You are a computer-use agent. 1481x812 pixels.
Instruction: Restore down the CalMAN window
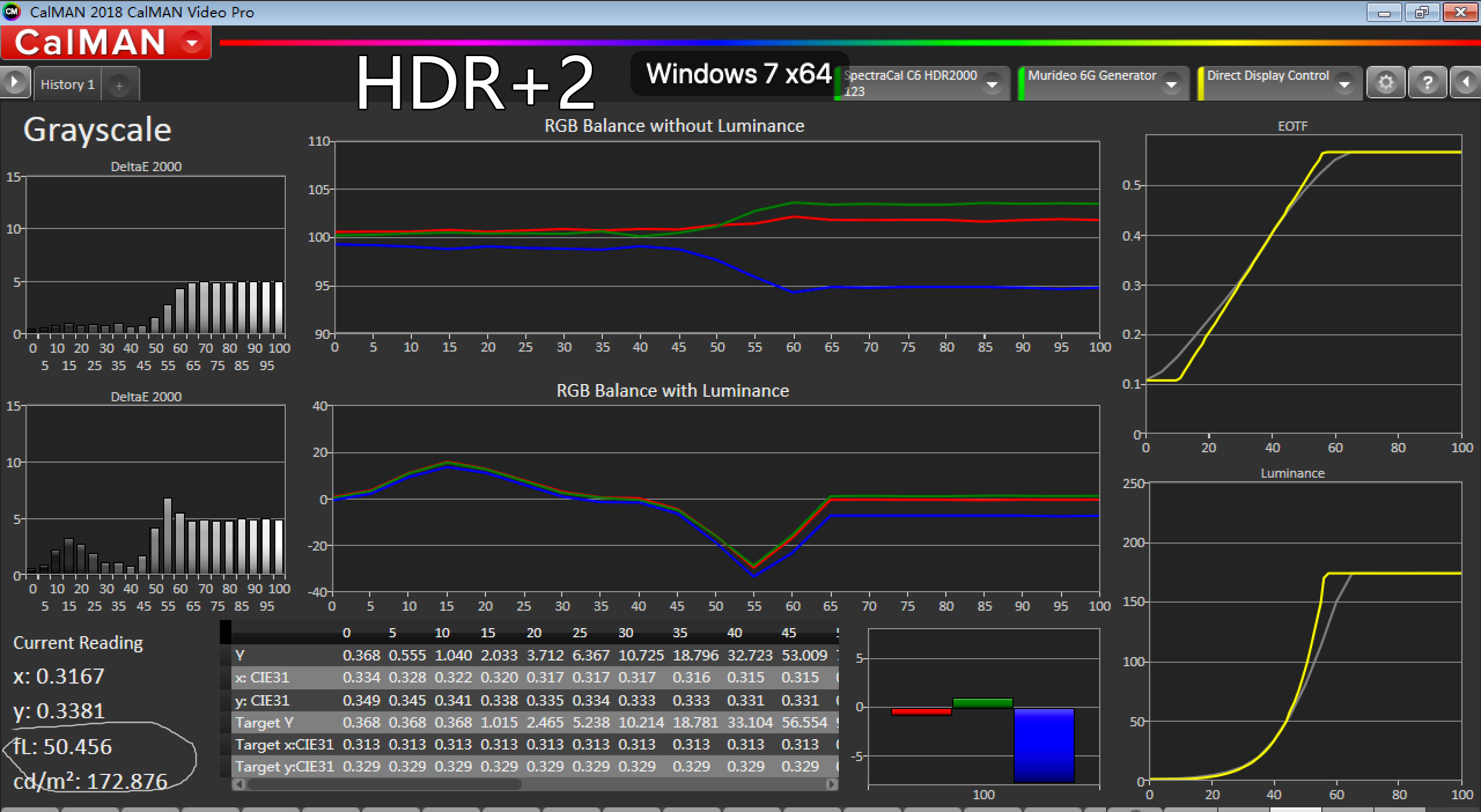pos(1421,12)
